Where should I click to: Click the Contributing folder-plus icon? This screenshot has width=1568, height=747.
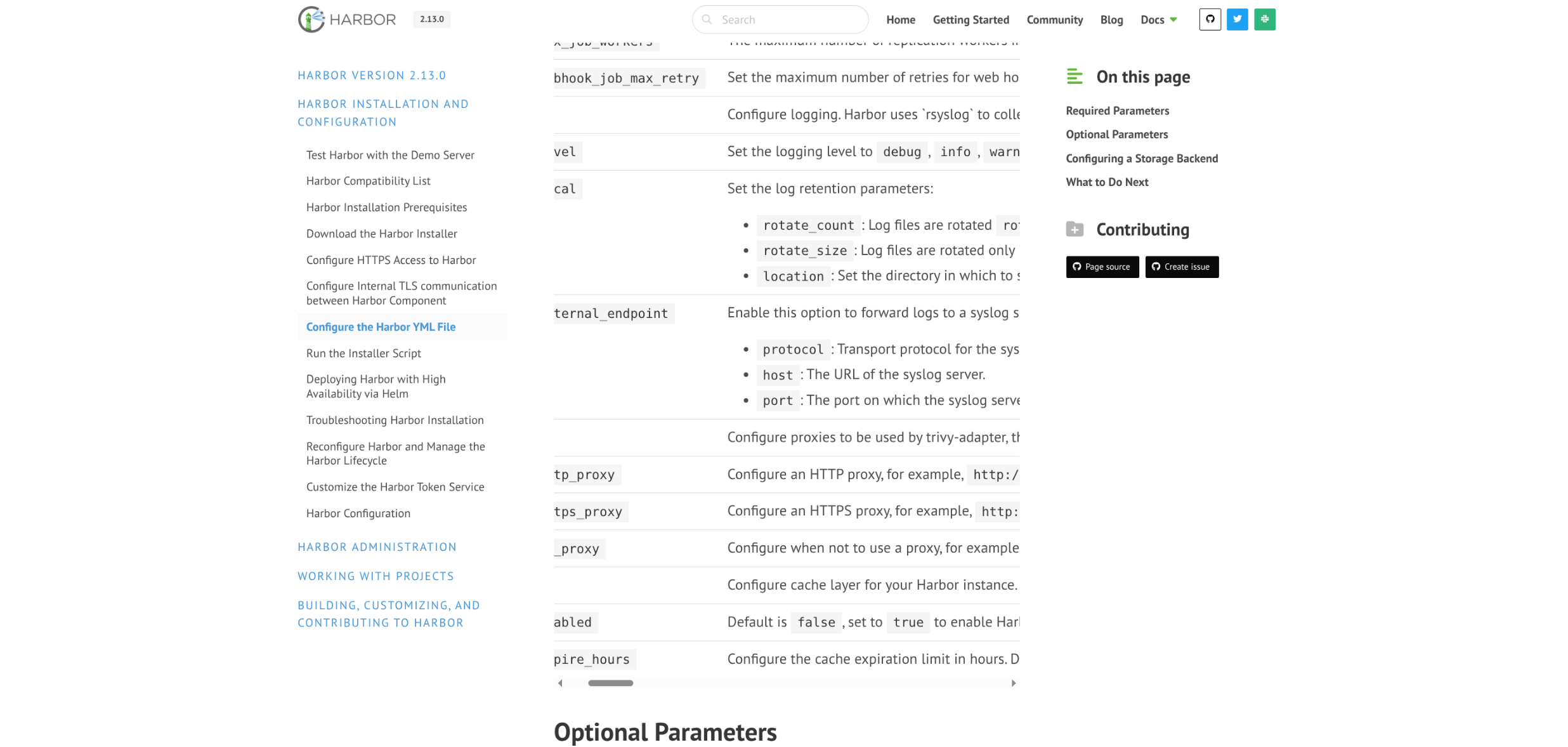[1075, 229]
